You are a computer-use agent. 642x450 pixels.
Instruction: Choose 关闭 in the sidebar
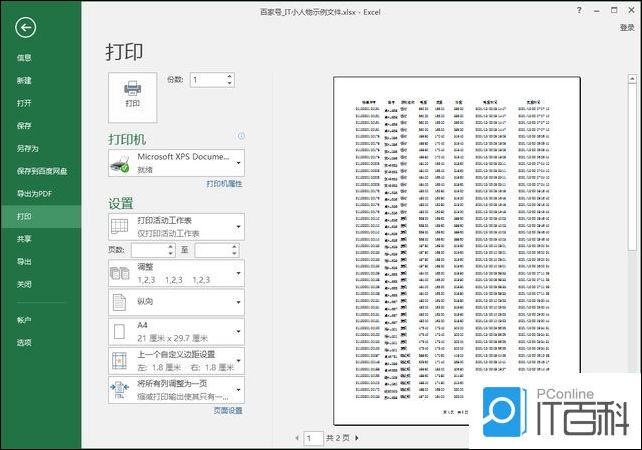(x=24, y=284)
